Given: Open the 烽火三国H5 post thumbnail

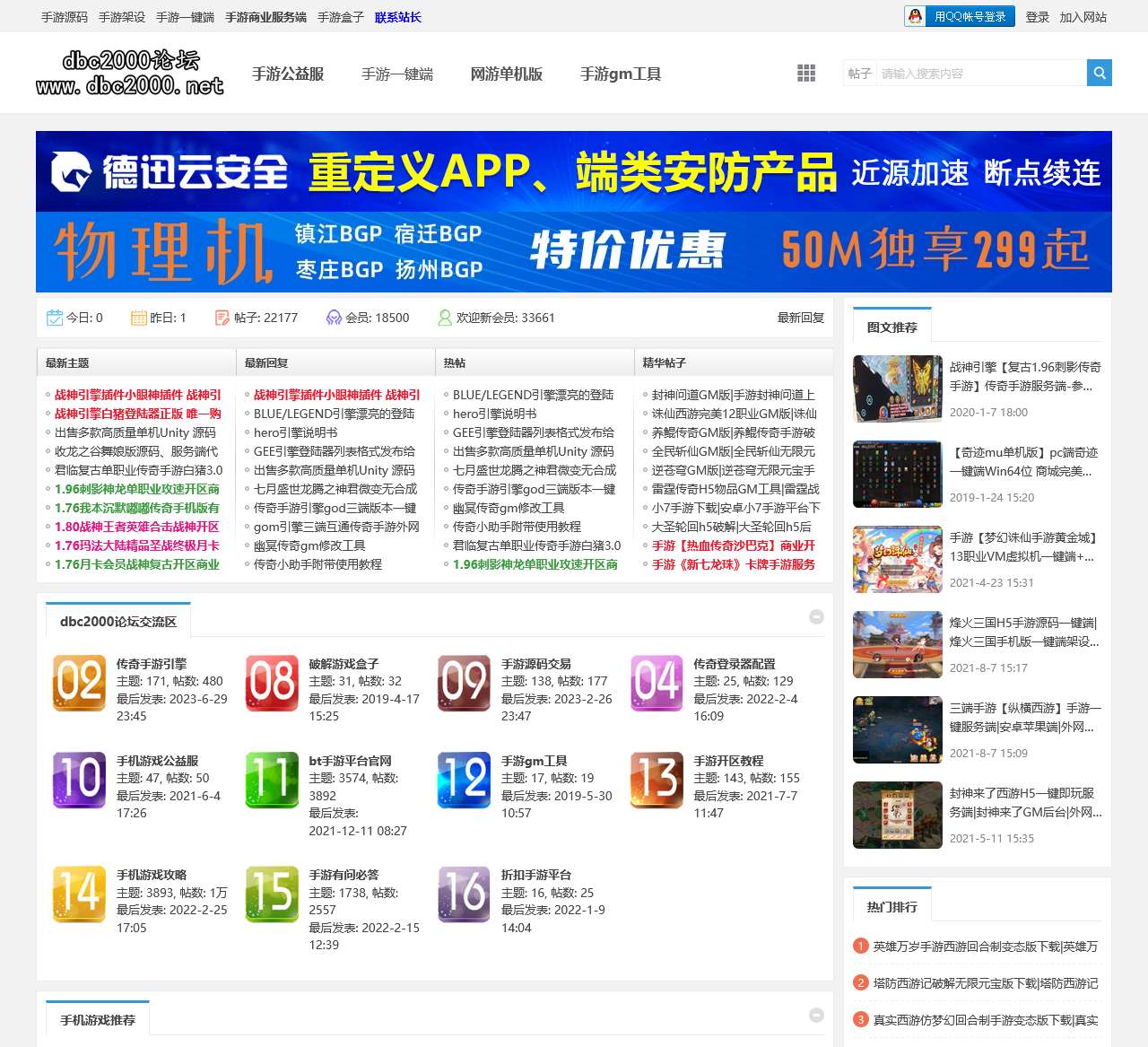Looking at the screenshot, I should click(897, 644).
